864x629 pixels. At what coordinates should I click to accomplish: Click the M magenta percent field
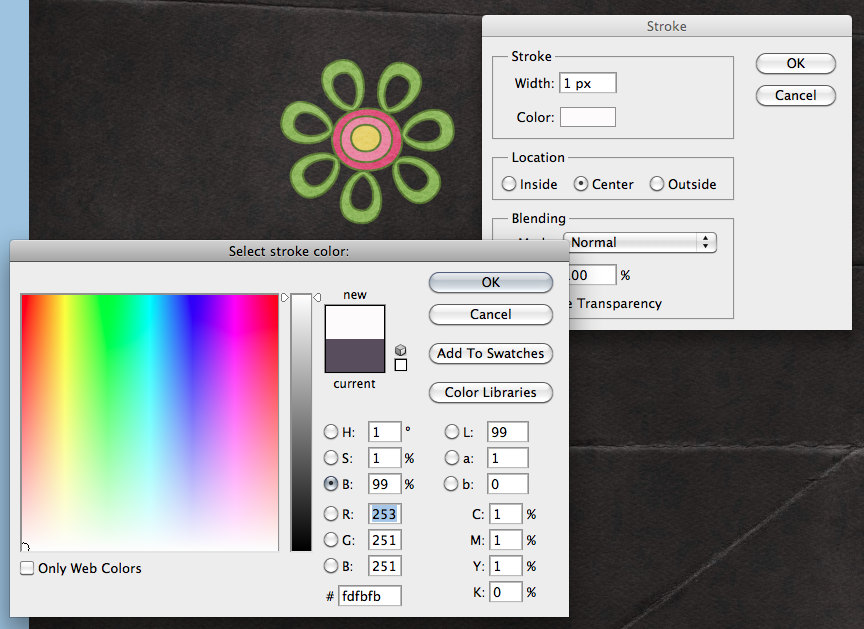coord(505,540)
